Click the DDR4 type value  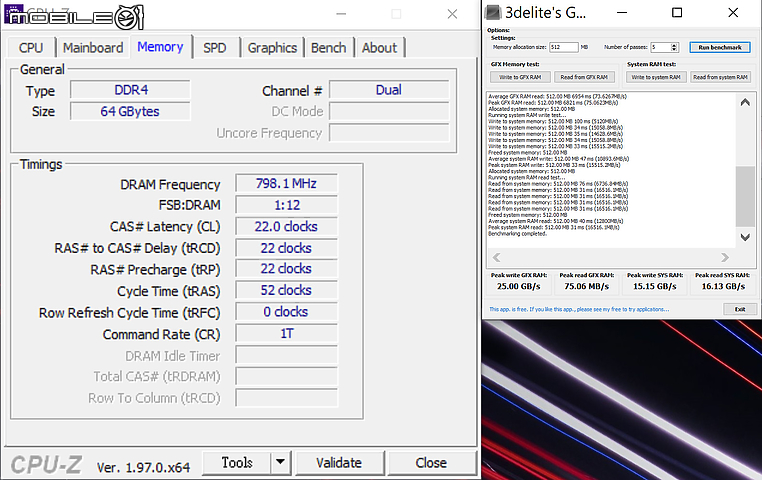pyautogui.click(x=131, y=90)
